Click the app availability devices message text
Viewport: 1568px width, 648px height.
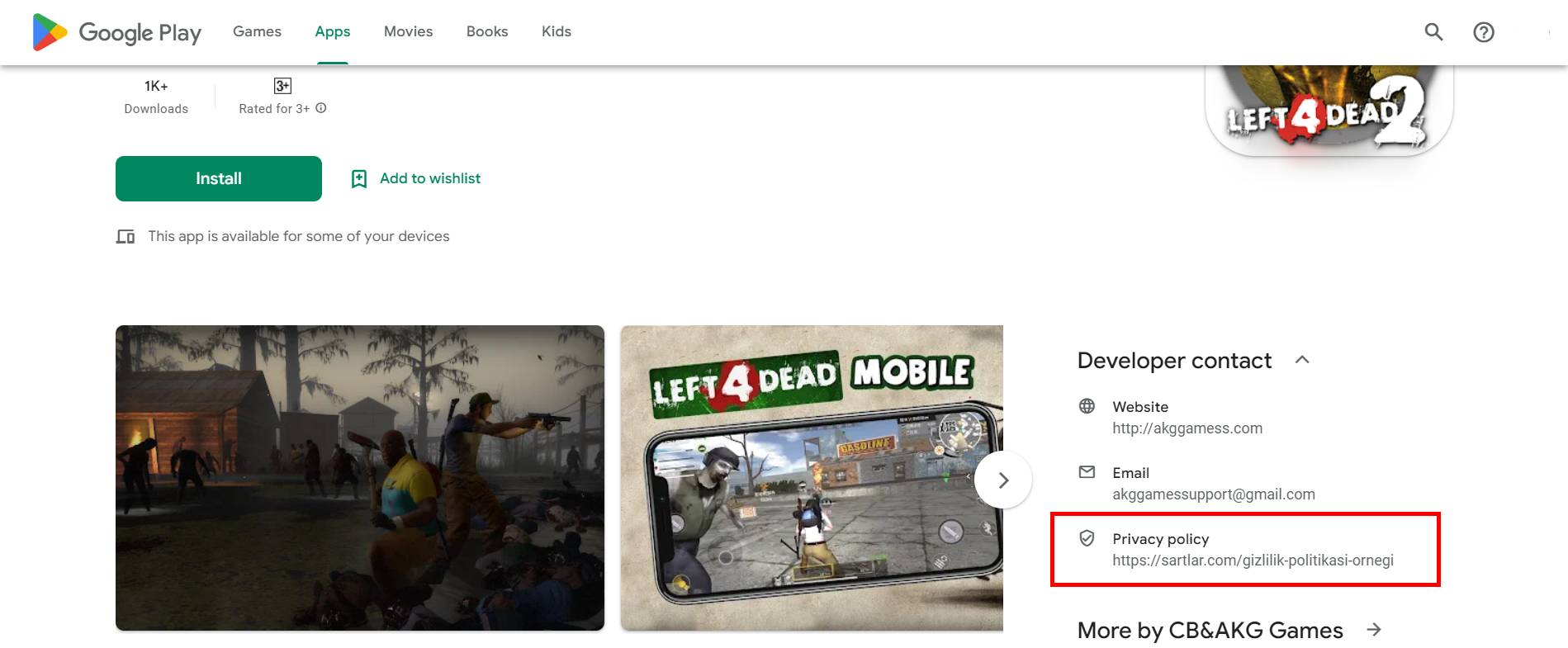click(x=299, y=236)
